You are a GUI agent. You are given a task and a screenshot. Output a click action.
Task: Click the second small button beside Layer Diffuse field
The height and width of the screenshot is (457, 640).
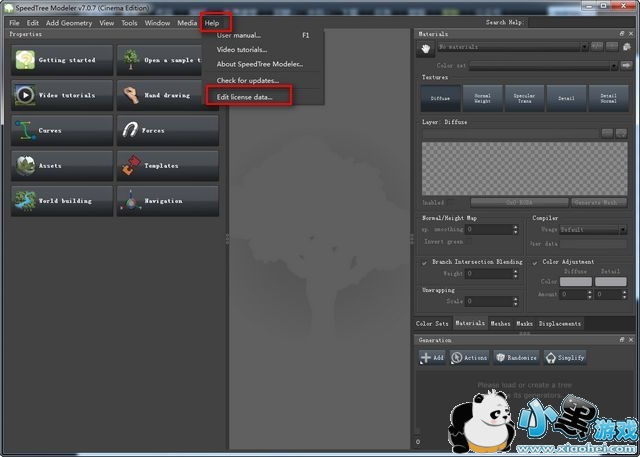click(x=621, y=133)
